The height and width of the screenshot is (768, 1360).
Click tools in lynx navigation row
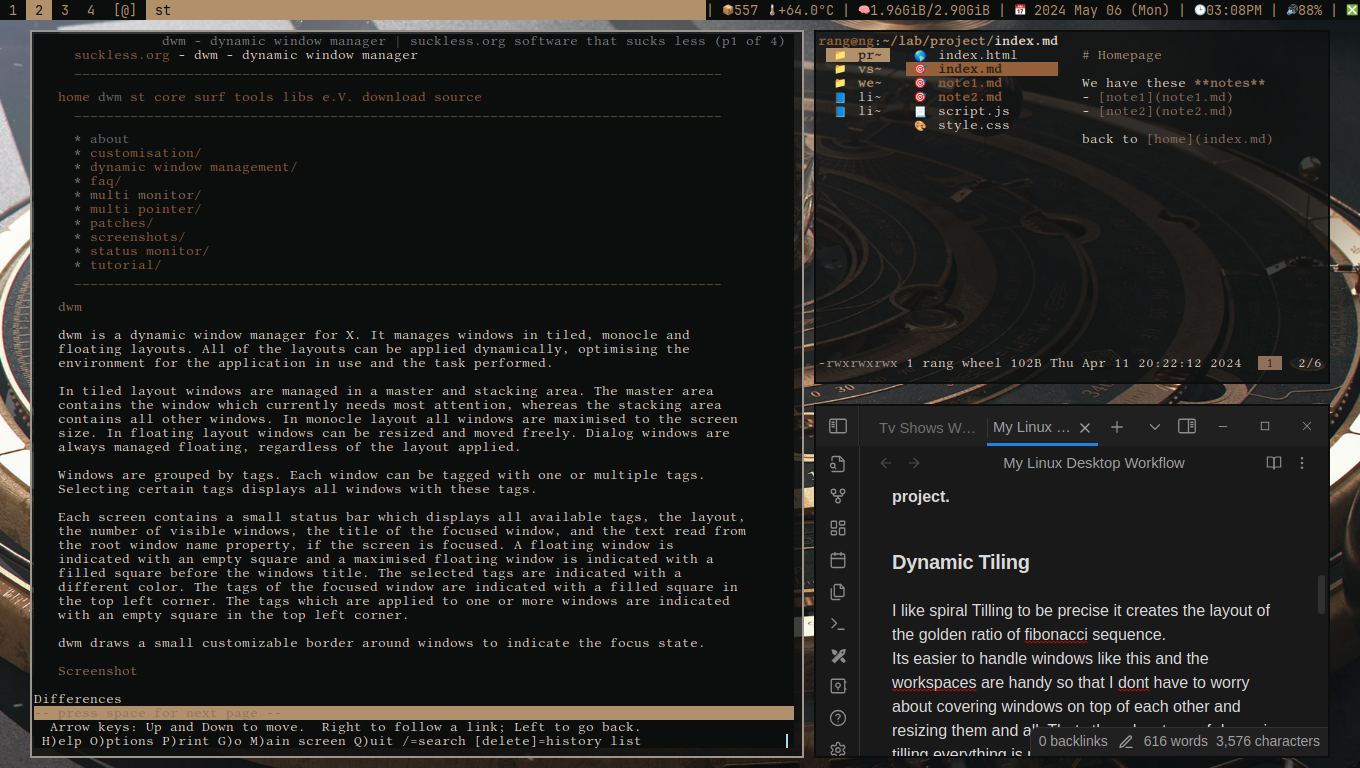254,97
